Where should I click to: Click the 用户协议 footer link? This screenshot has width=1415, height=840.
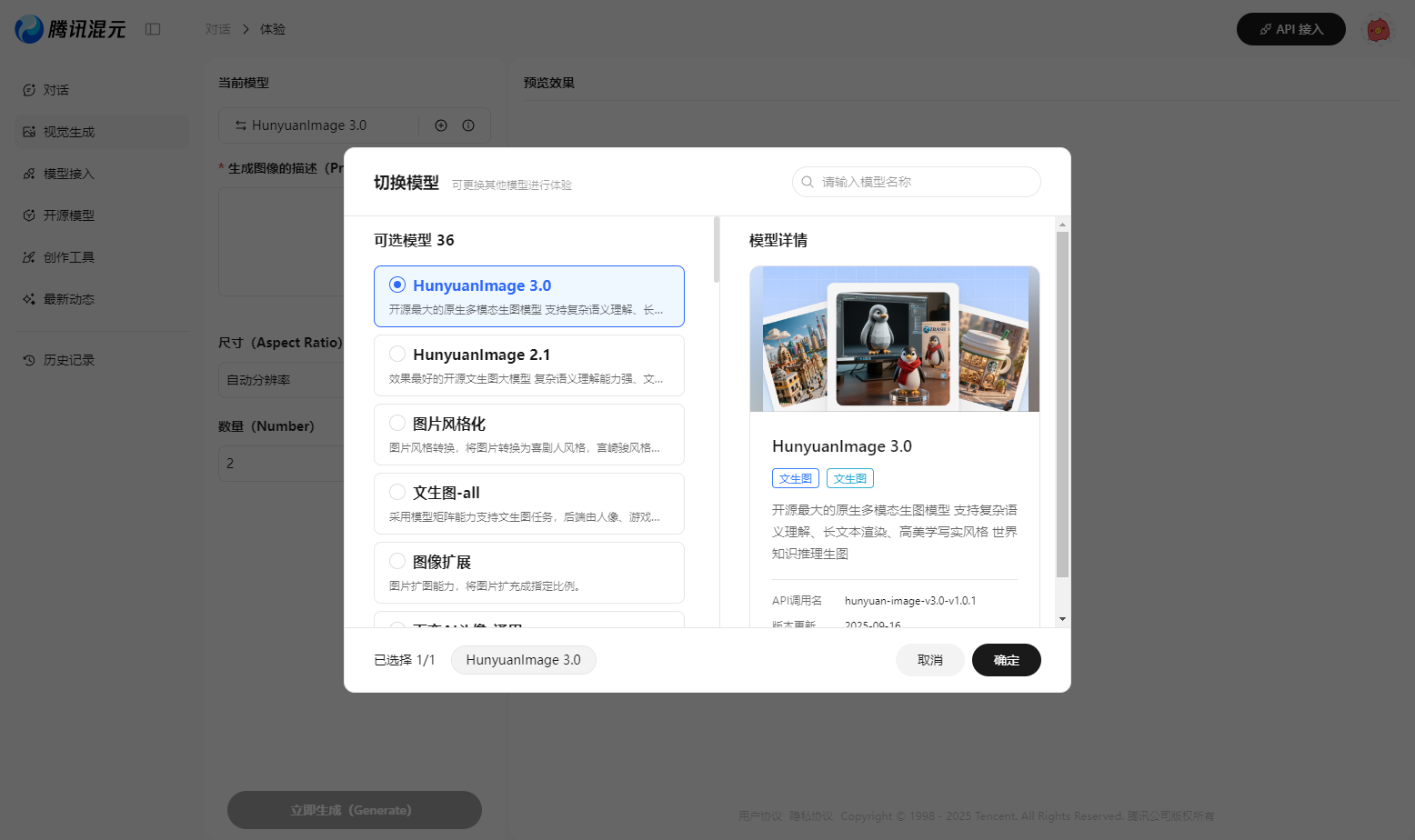click(x=760, y=816)
